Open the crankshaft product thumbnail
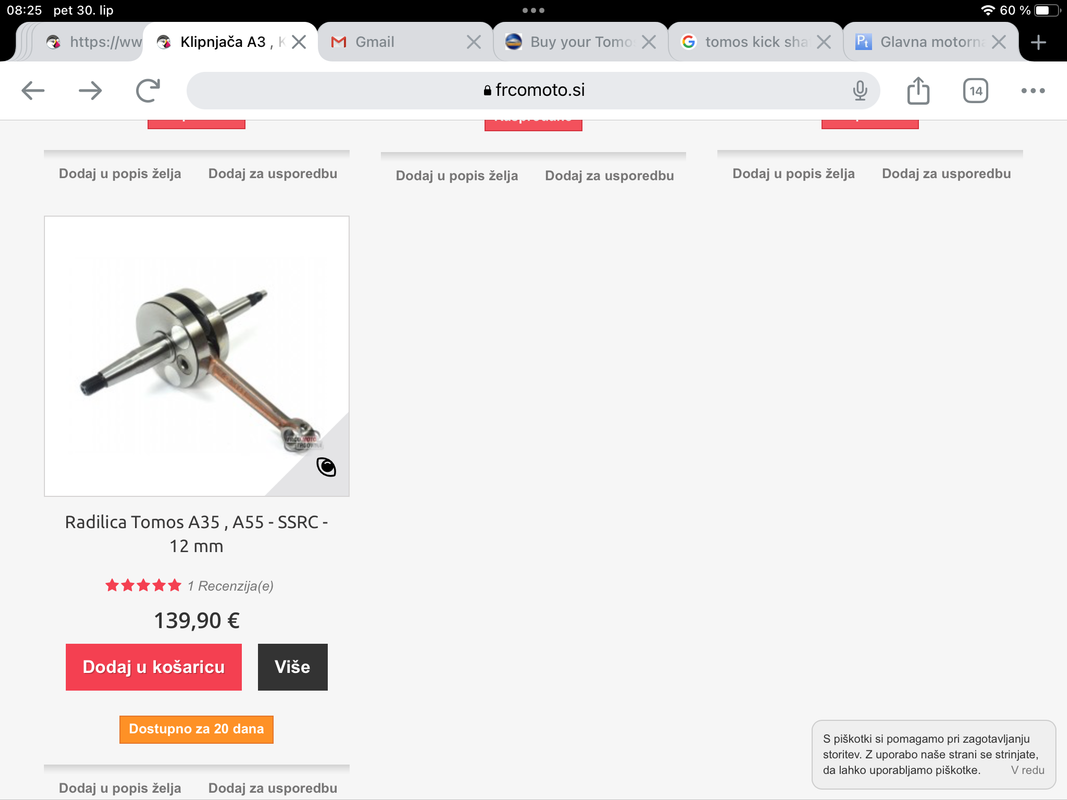1067x800 pixels. 197,356
